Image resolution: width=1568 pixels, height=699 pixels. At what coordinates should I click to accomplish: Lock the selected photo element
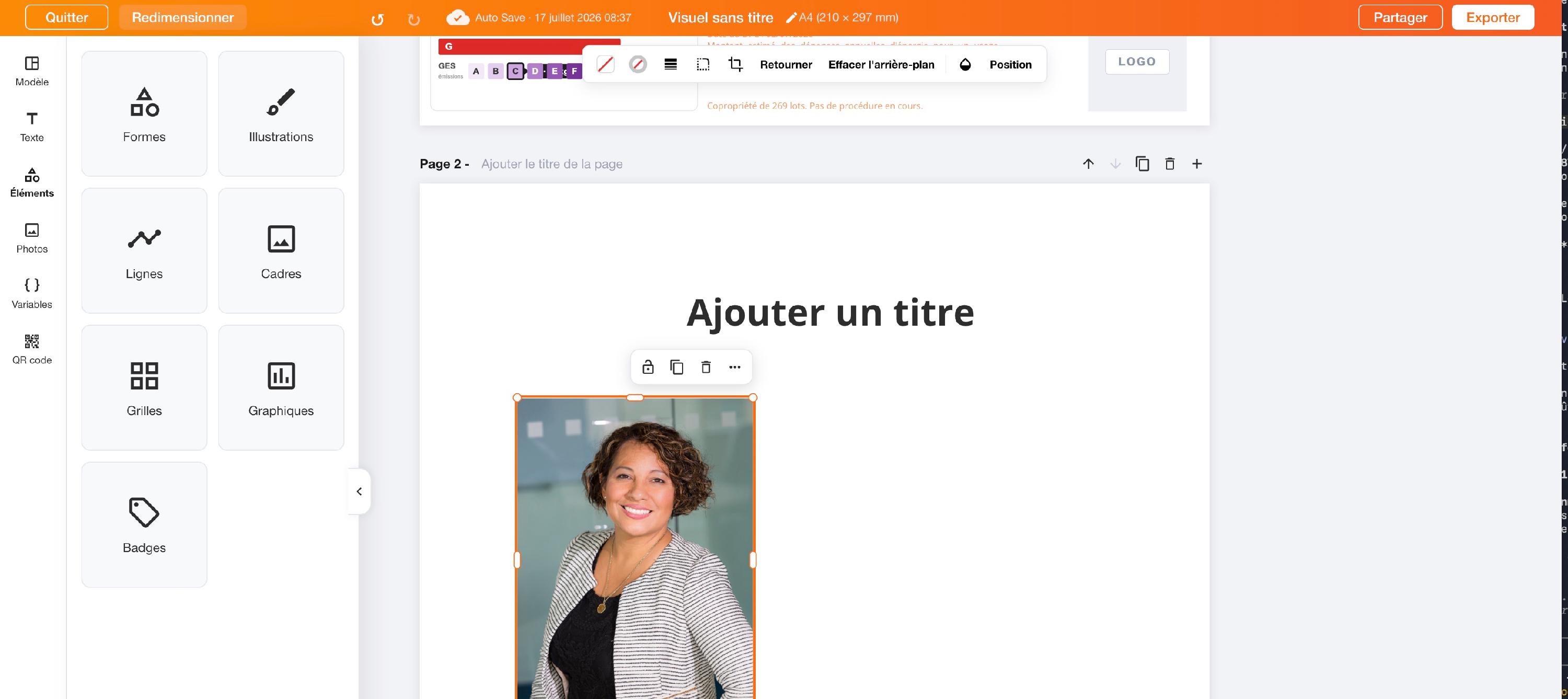click(648, 366)
